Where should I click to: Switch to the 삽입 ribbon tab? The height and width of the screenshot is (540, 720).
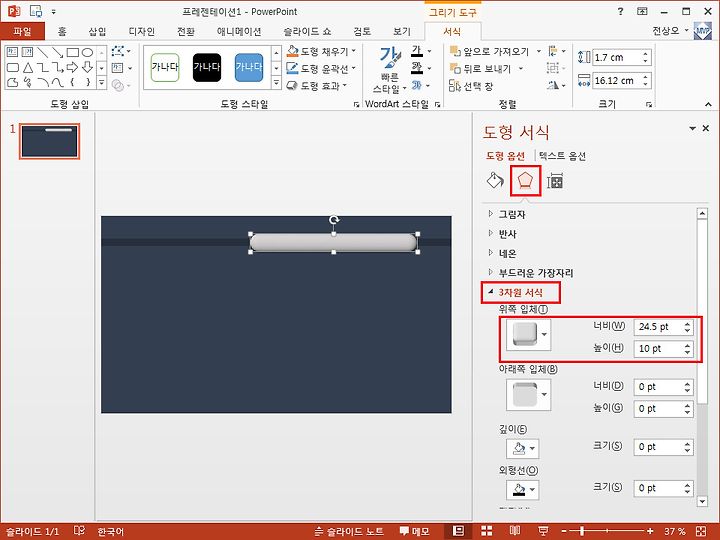point(97,31)
